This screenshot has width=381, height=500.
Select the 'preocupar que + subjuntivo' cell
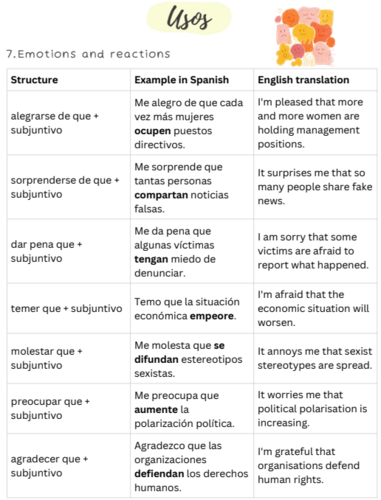69,409
